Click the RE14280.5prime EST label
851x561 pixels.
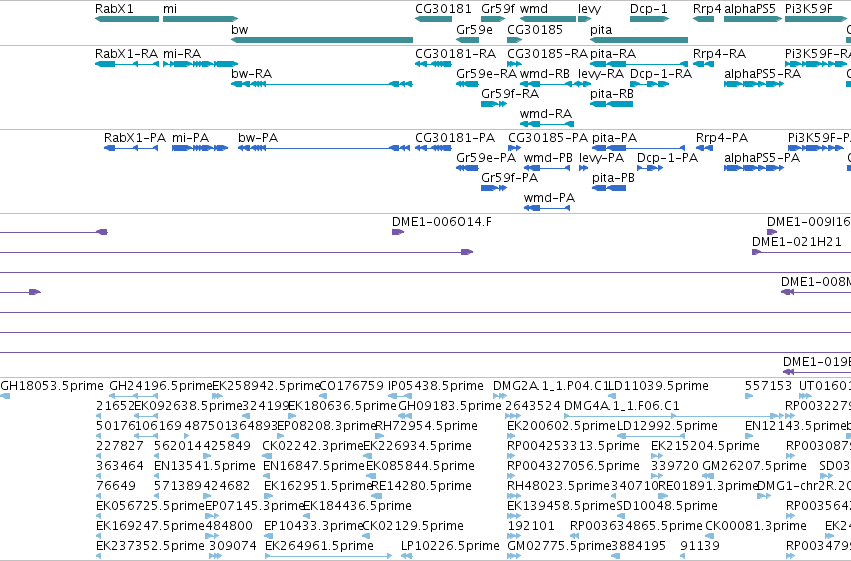[x=421, y=486]
